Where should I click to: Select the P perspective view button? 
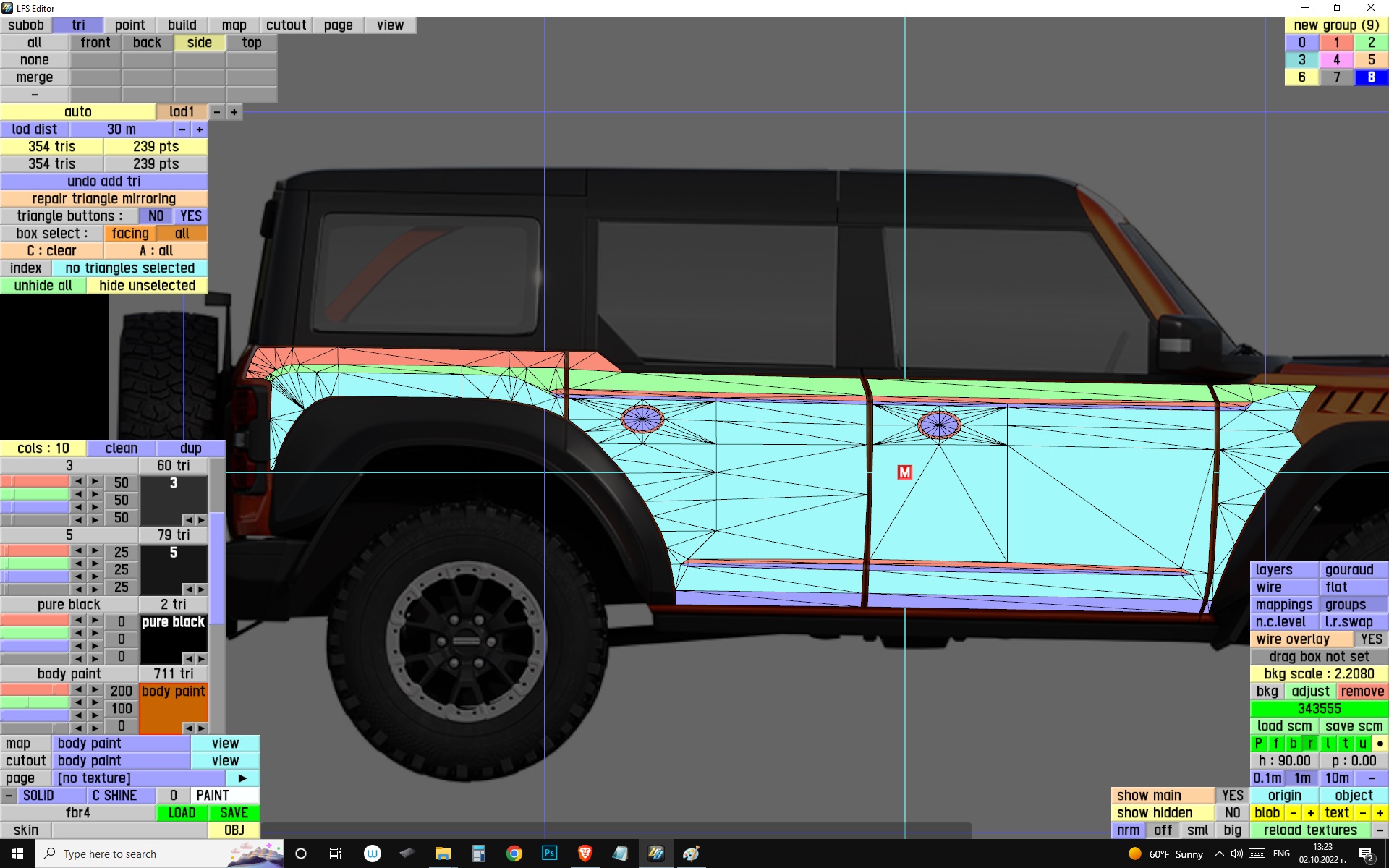pyautogui.click(x=1258, y=744)
